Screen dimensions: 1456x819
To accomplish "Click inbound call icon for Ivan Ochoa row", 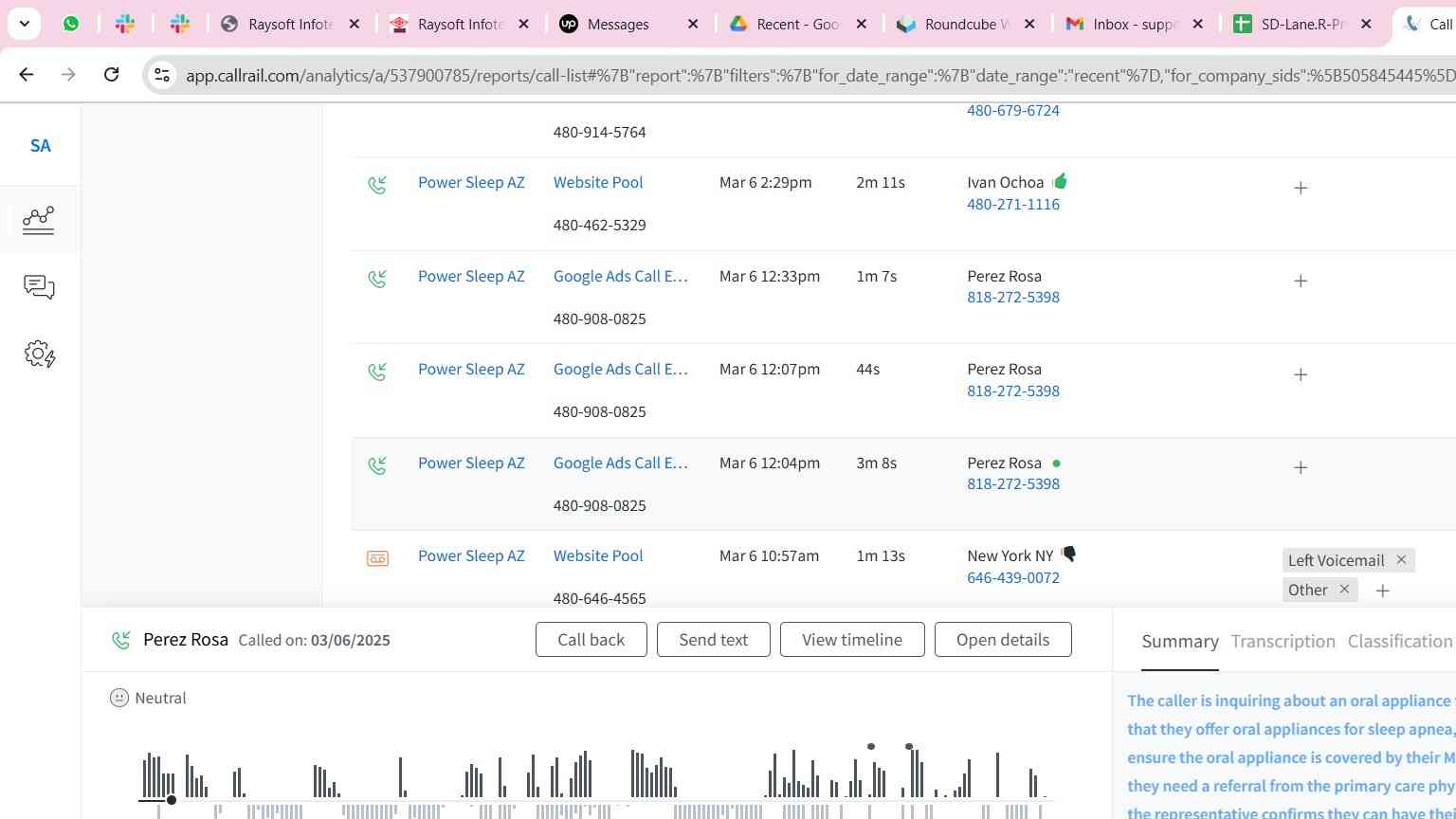I will coord(377,185).
